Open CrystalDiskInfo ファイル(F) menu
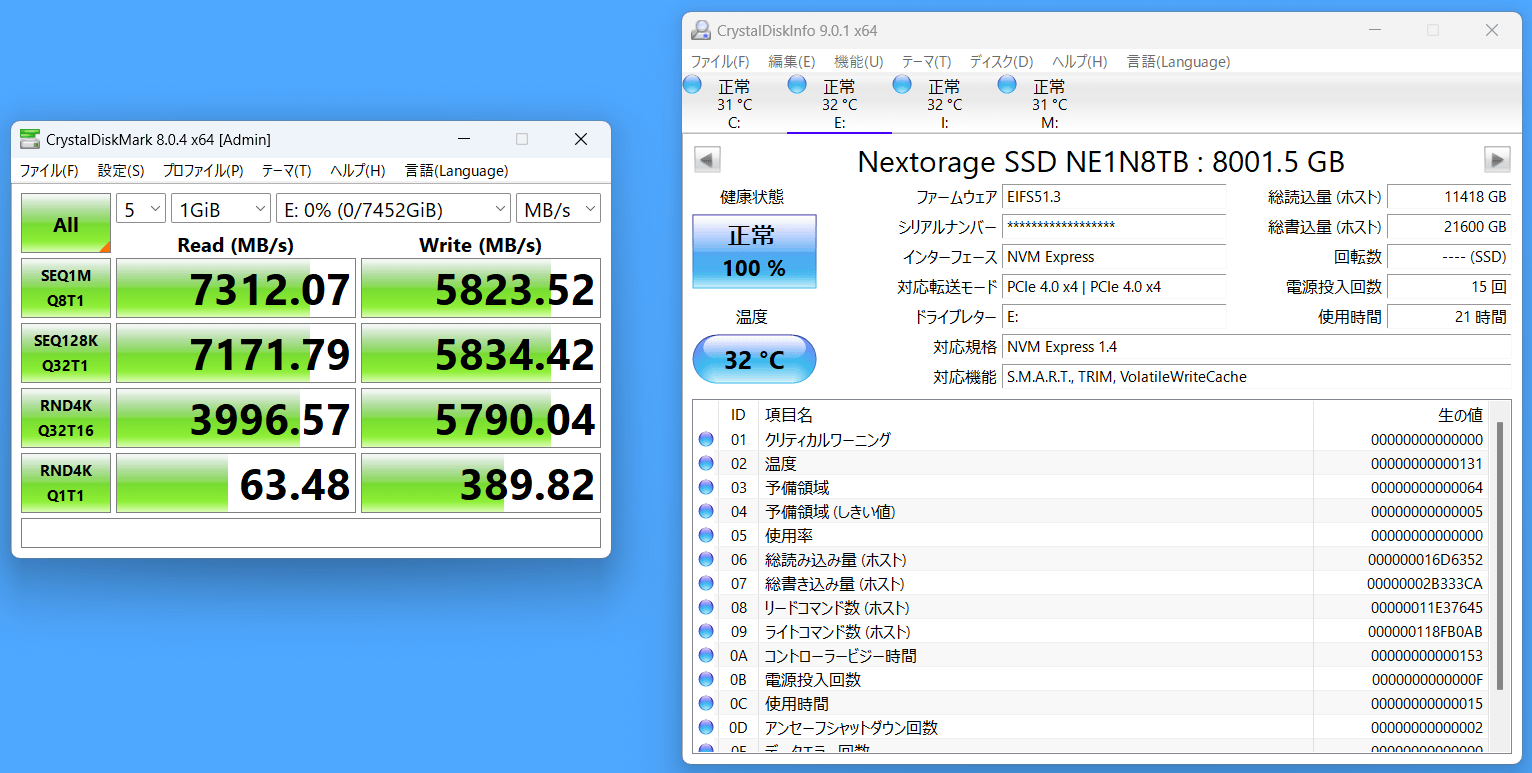Viewport: 1532px width, 773px height. click(x=720, y=62)
